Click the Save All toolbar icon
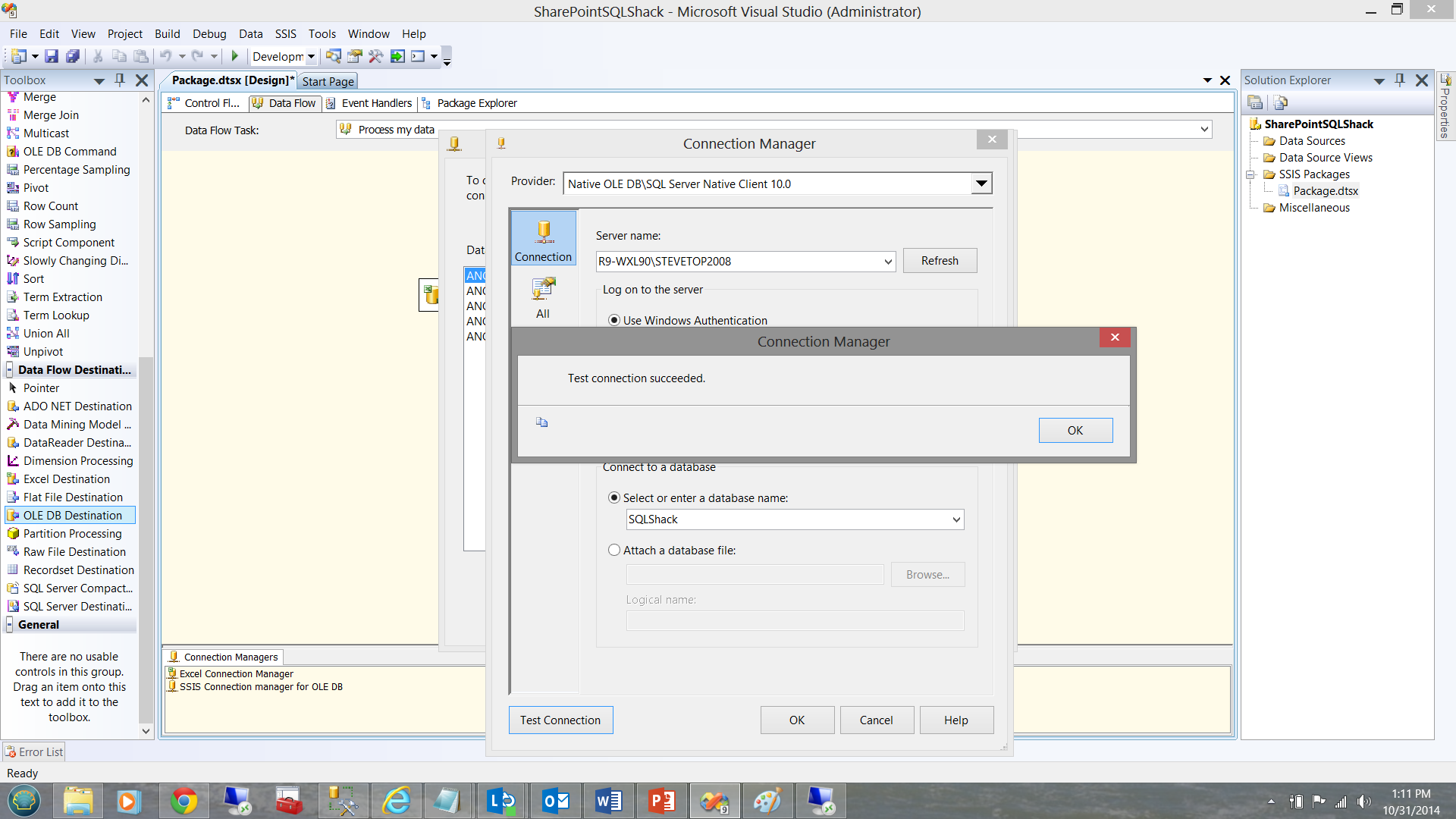The width and height of the screenshot is (1456, 819). tap(73, 56)
